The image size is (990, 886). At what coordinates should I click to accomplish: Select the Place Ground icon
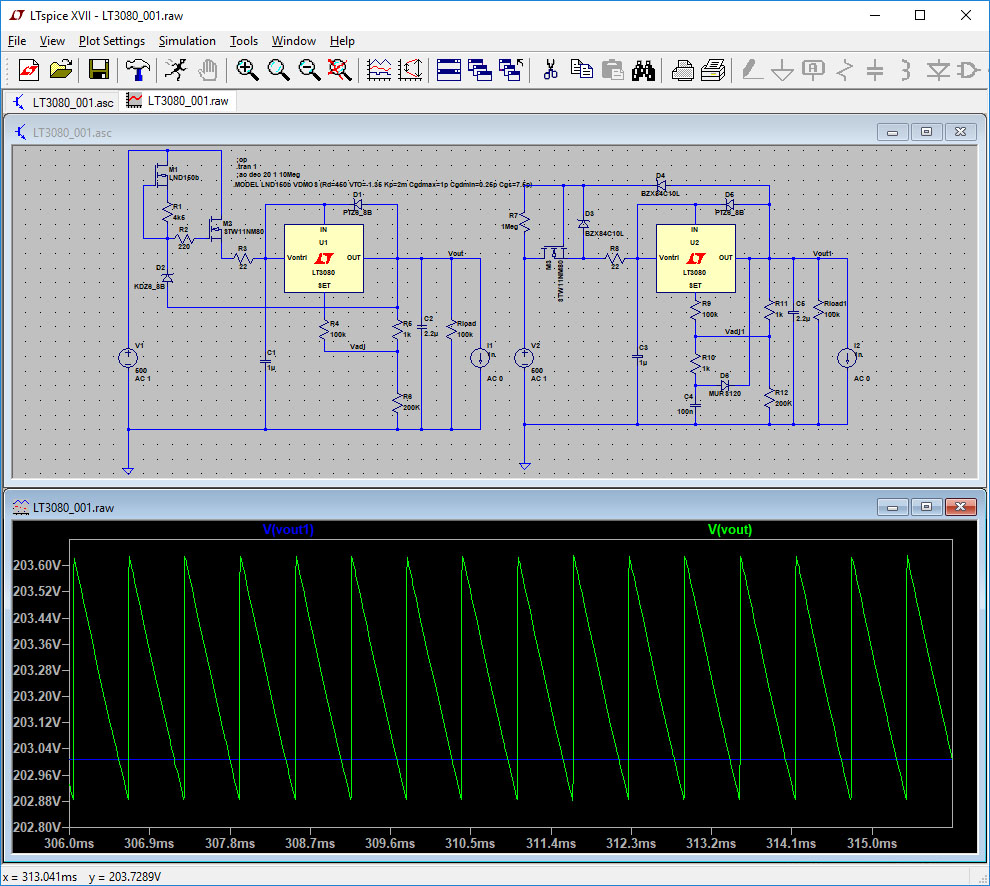coord(782,69)
